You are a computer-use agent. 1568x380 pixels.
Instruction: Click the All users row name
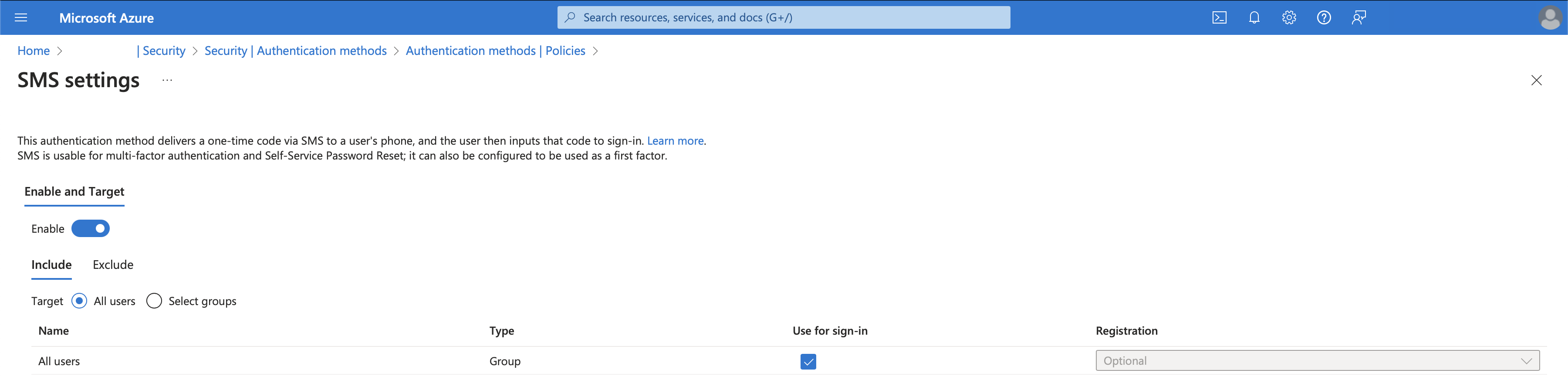(x=59, y=361)
